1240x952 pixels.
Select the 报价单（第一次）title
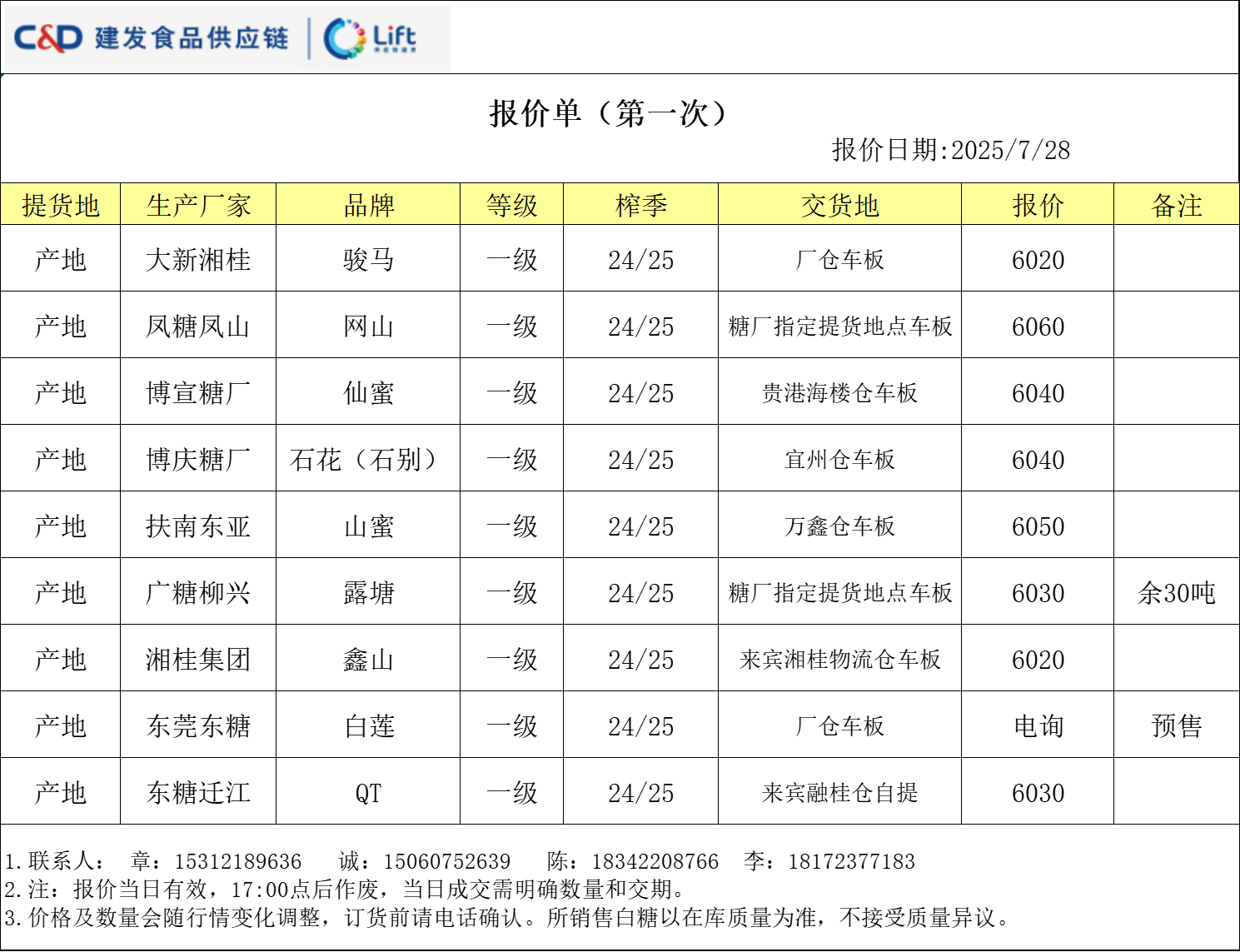point(608,113)
